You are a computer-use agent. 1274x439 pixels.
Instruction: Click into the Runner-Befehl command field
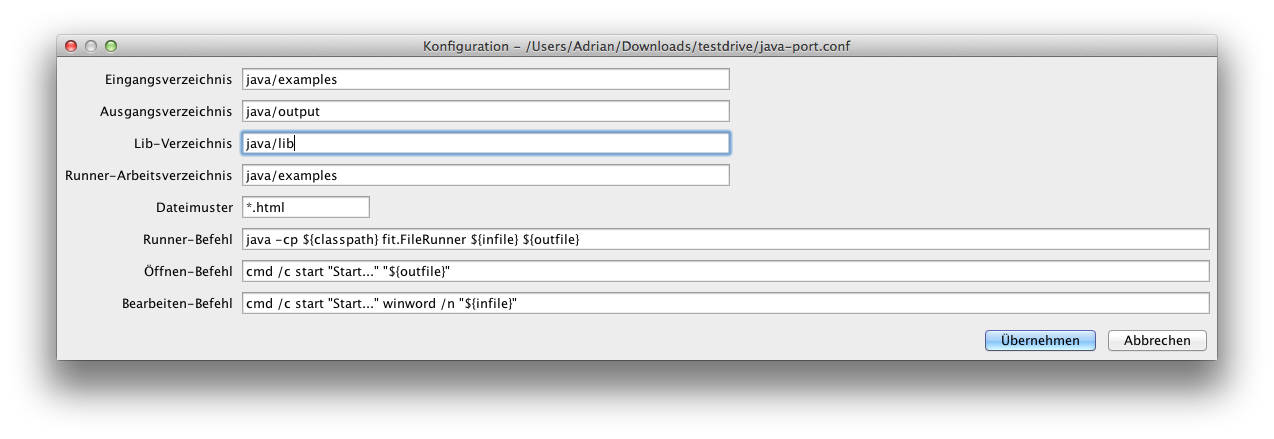[x=726, y=239]
